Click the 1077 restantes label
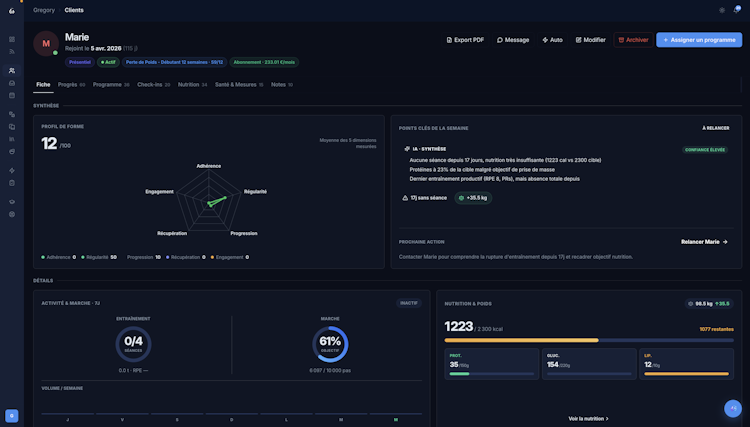This screenshot has width=750, height=427. coord(716,329)
